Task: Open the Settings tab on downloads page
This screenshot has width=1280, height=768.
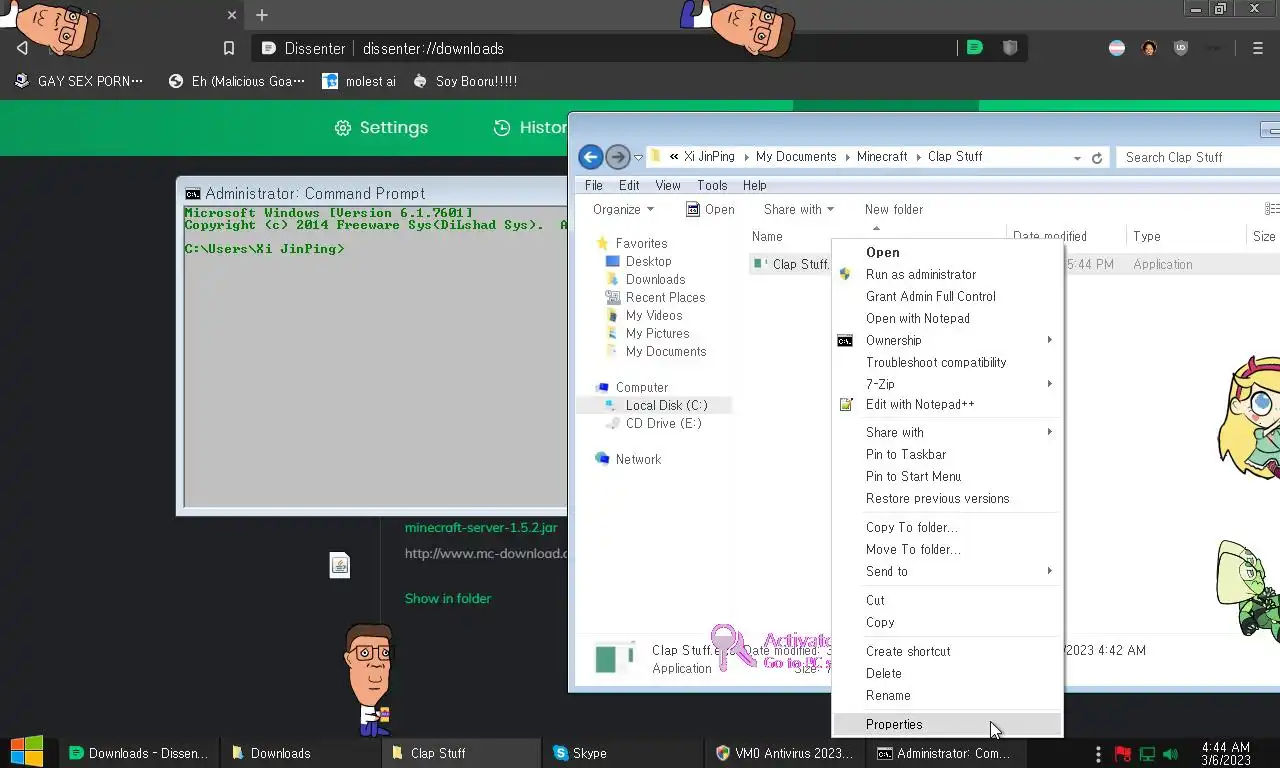Action: 381,127
